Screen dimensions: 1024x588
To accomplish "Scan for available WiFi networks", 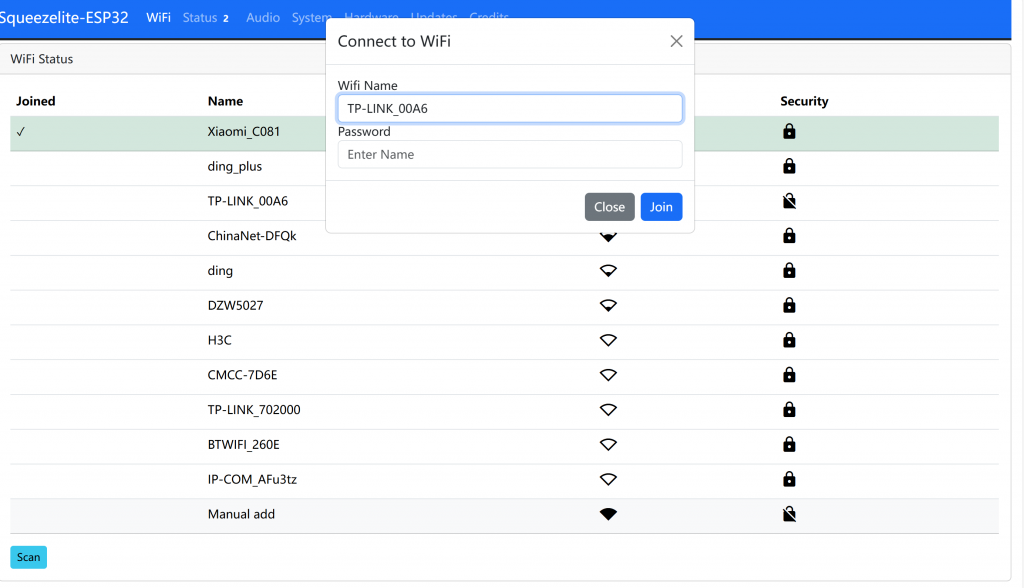I will pyautogui.click(x=28, y=557).
